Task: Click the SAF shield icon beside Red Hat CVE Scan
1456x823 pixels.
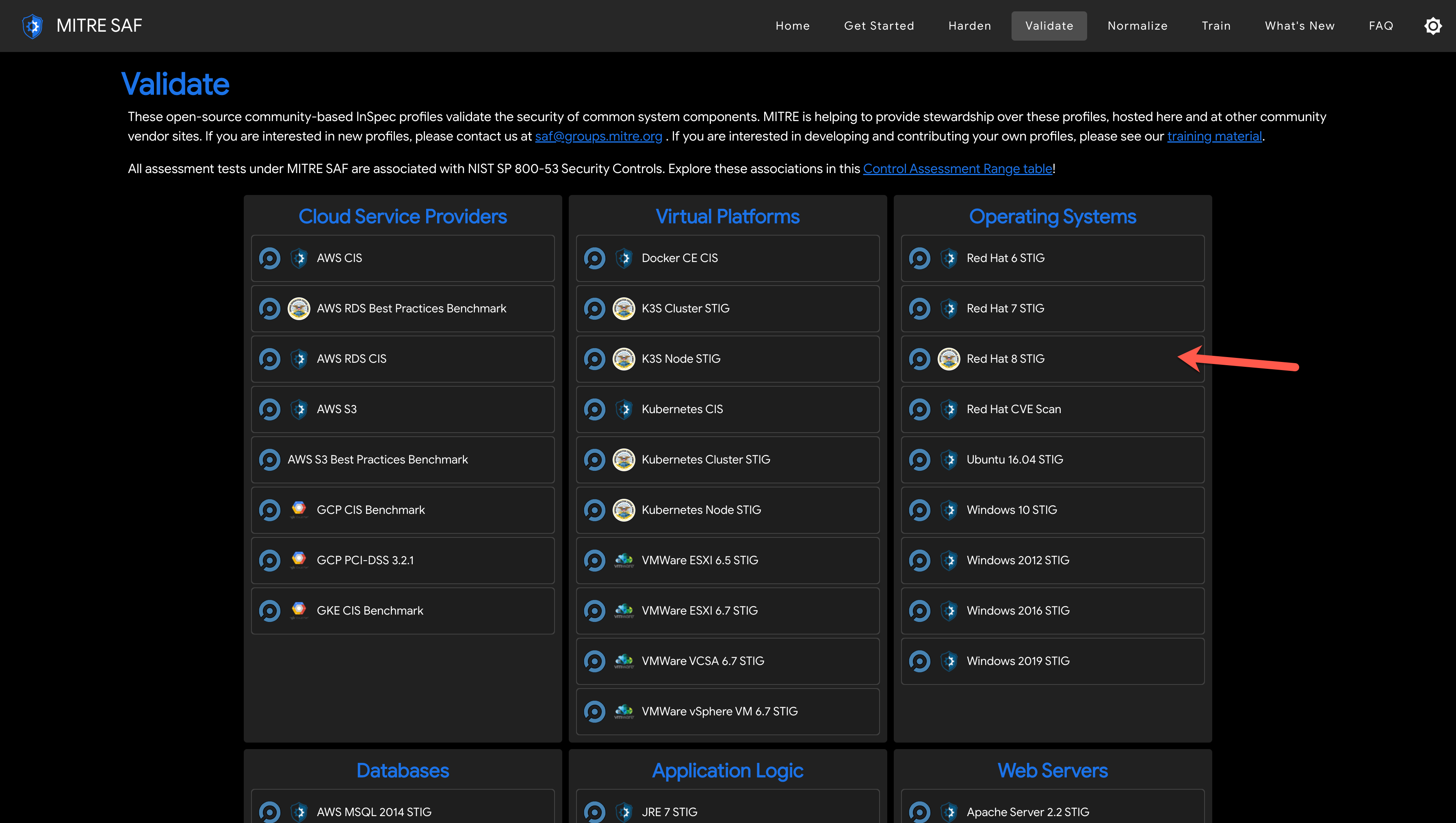Action: click(x=949, y=409)
